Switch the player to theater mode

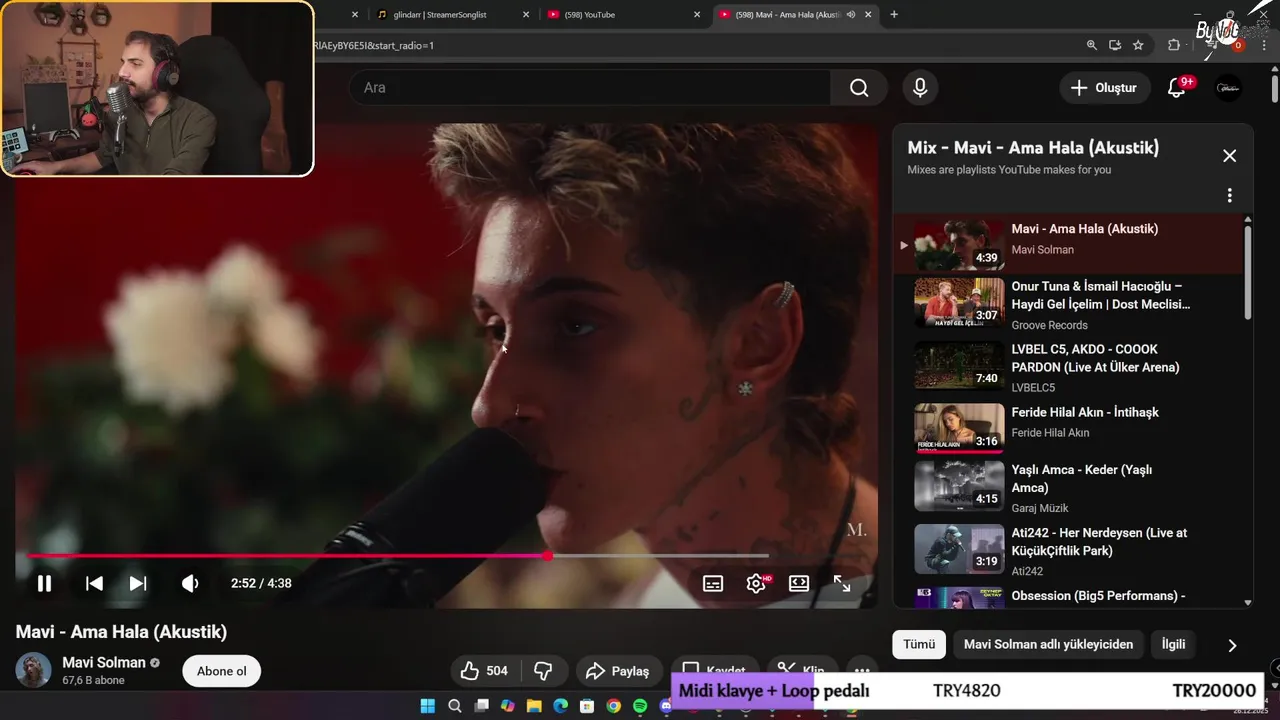point(799,583)
